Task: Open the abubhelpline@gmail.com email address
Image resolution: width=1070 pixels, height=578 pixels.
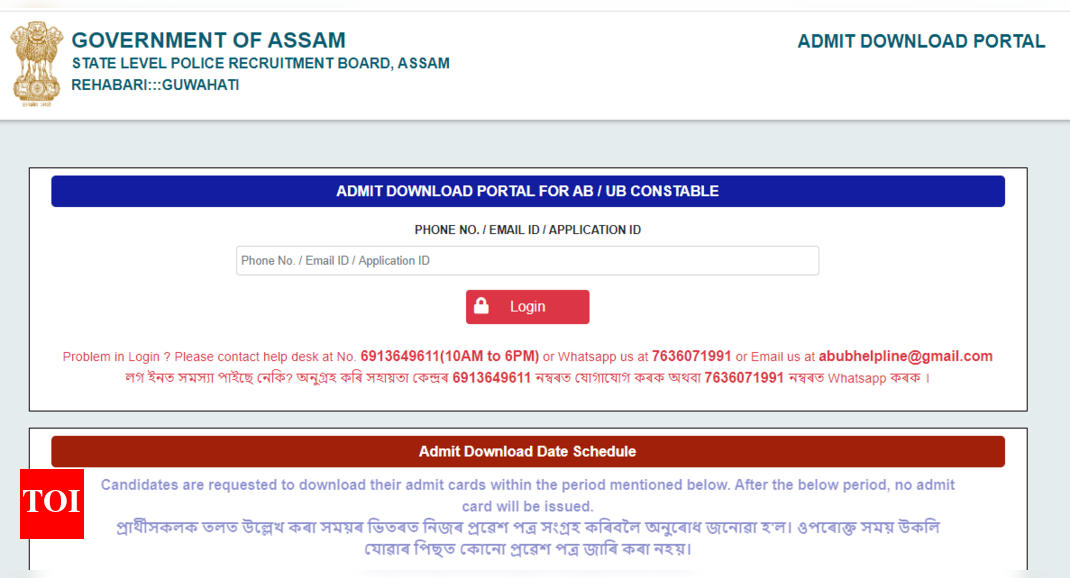Action: [906, 356]
